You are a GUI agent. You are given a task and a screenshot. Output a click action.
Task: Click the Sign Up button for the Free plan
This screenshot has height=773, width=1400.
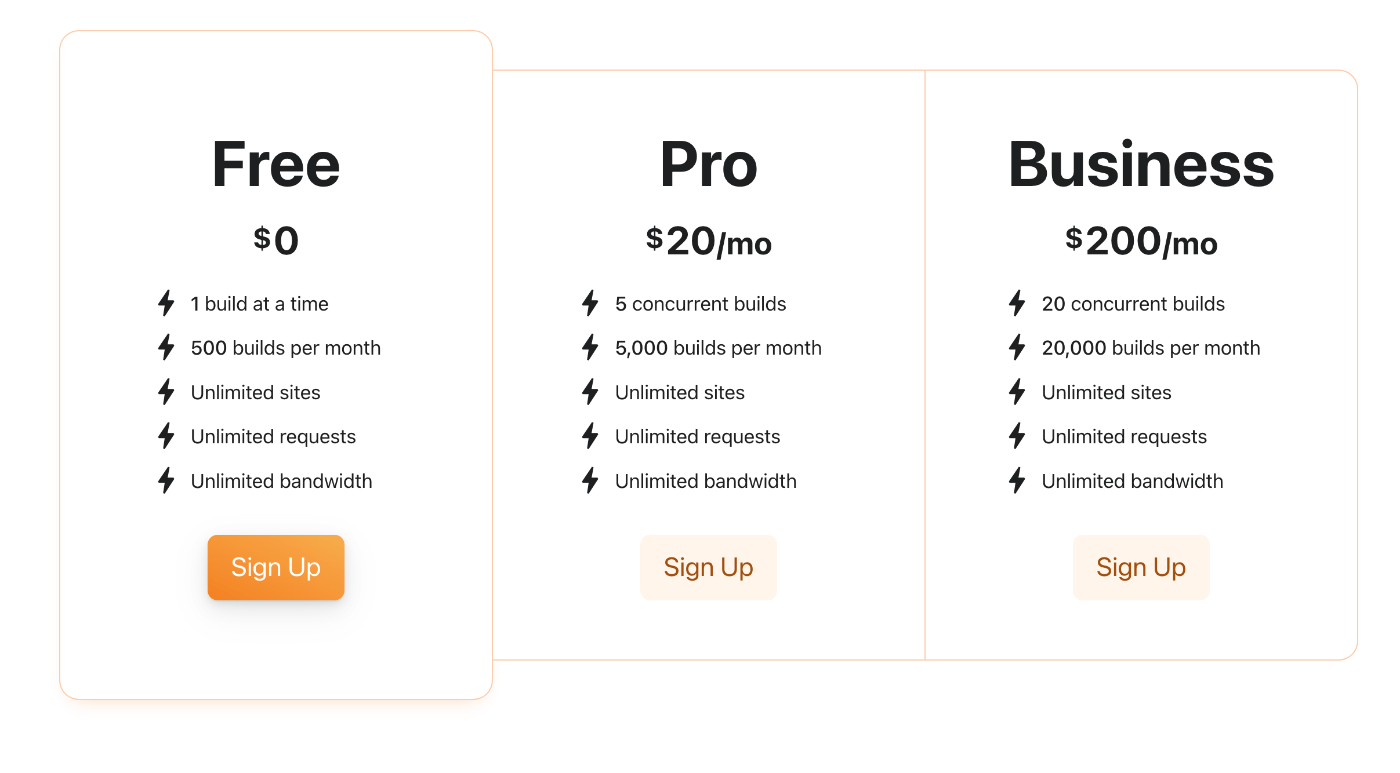[276, 567]
